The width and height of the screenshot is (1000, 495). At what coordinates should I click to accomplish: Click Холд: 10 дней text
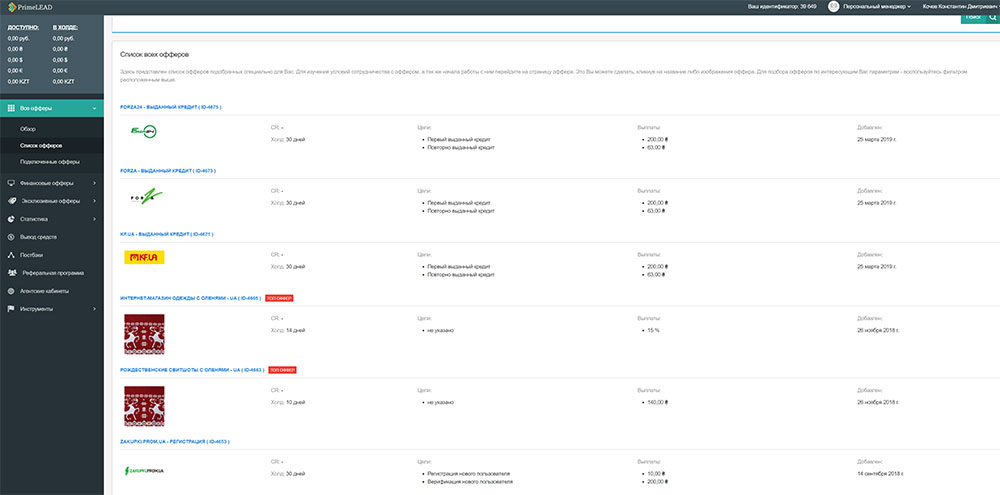click(288, 403)
